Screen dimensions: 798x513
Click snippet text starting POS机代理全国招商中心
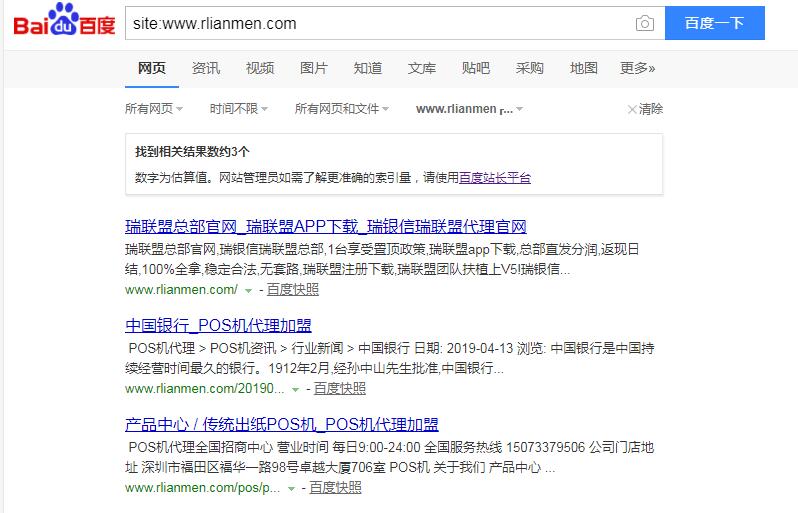389,458
